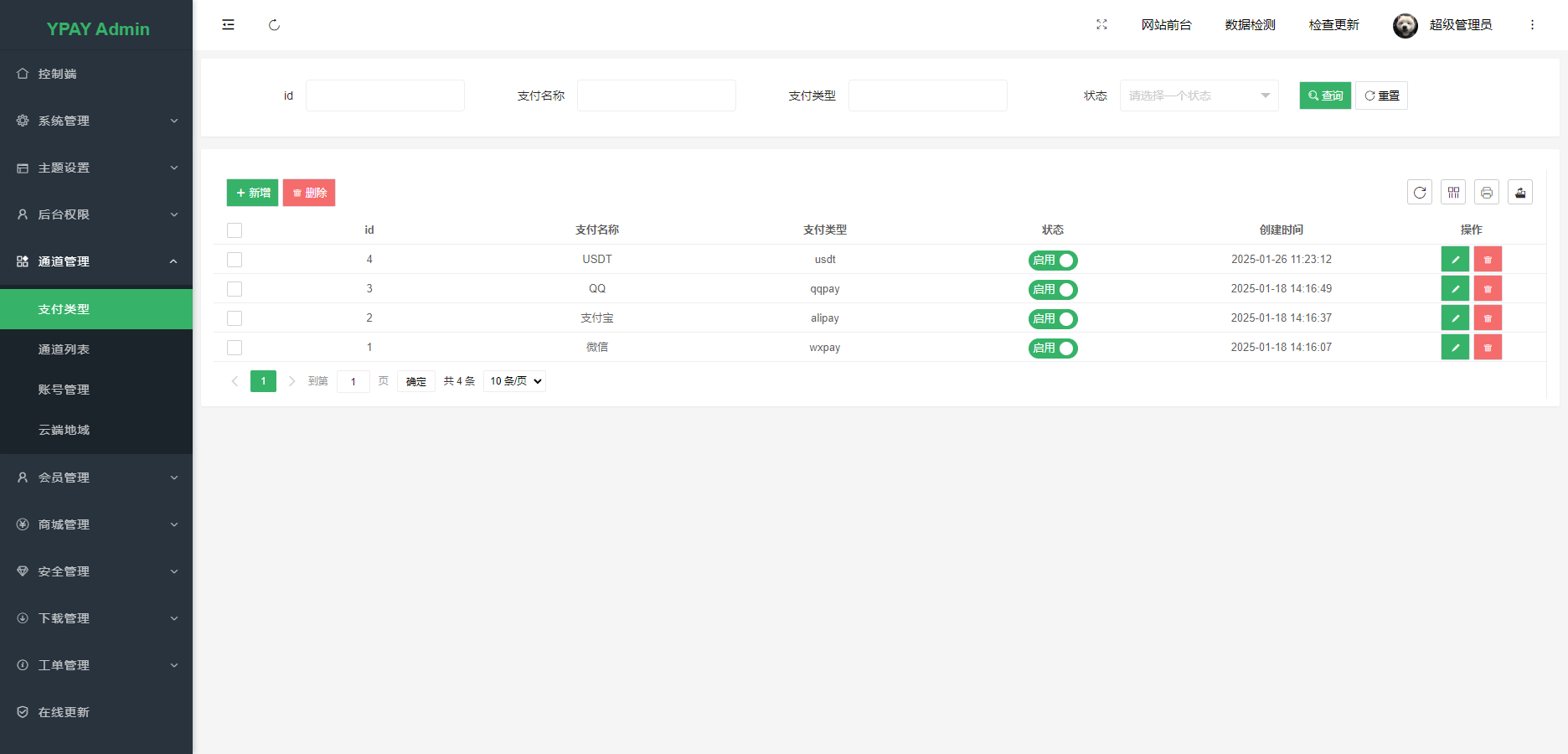Click the fullscreen icon in the top bar
The width and height of the screenshot is (1568, 754).
point(1101,24)
